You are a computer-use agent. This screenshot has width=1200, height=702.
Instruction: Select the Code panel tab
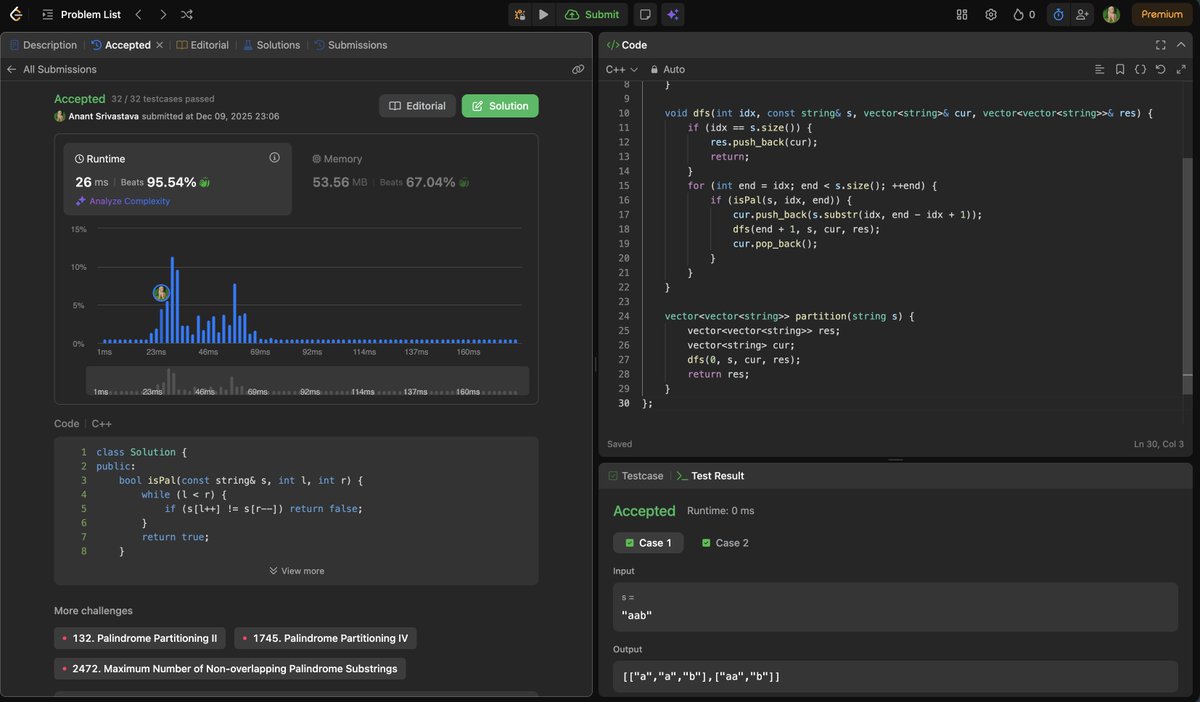click(x=627, y=45)
